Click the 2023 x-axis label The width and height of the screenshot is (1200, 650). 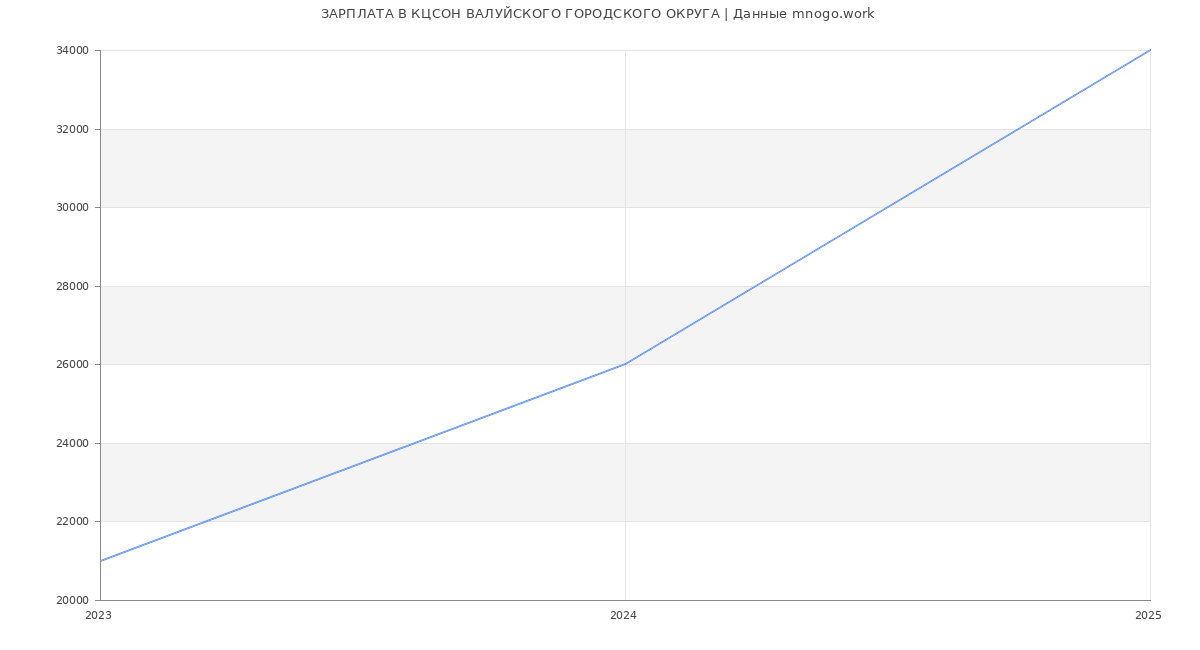[x=99, y=616]
